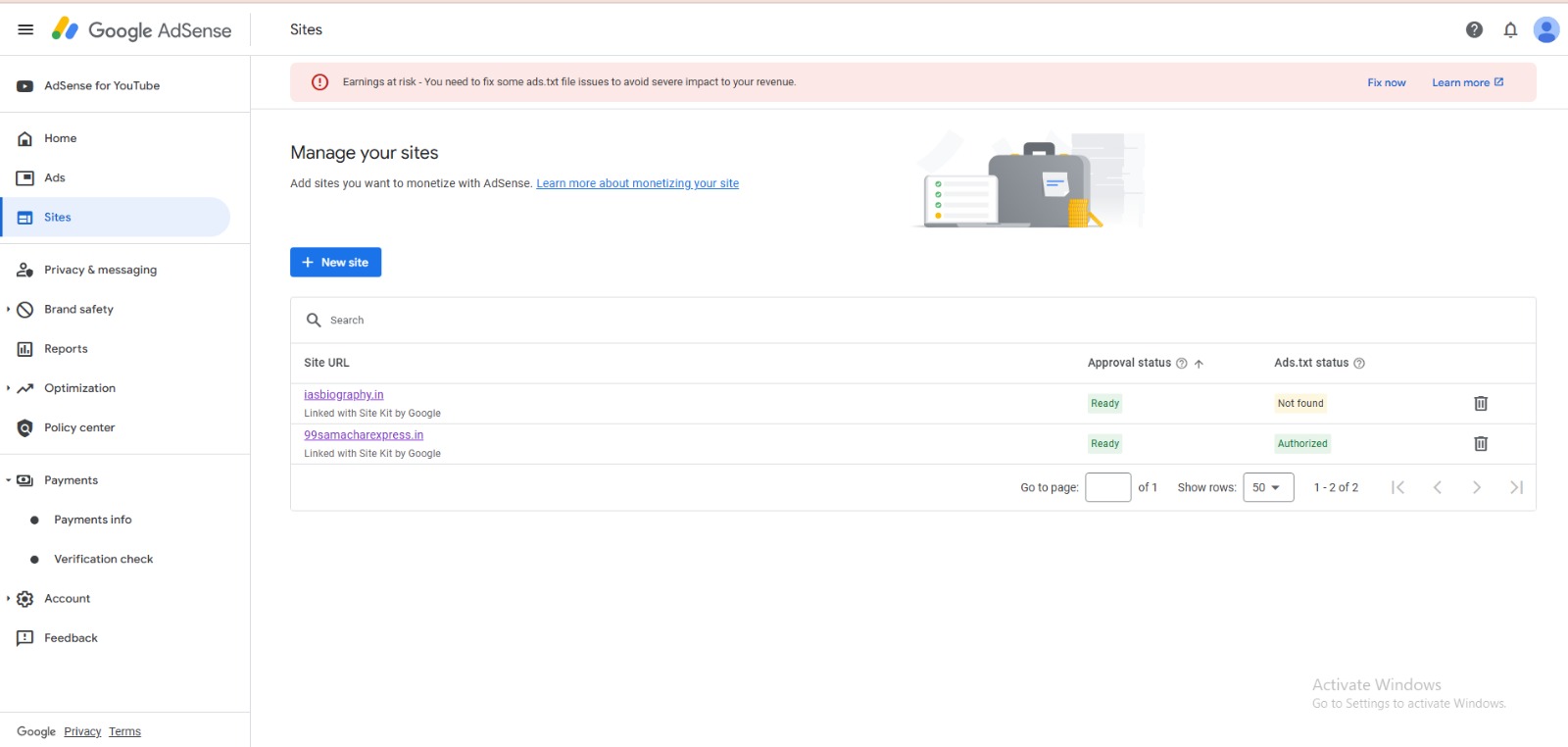
Task: Open the help question mark icon
Action: coord(1474,29)
